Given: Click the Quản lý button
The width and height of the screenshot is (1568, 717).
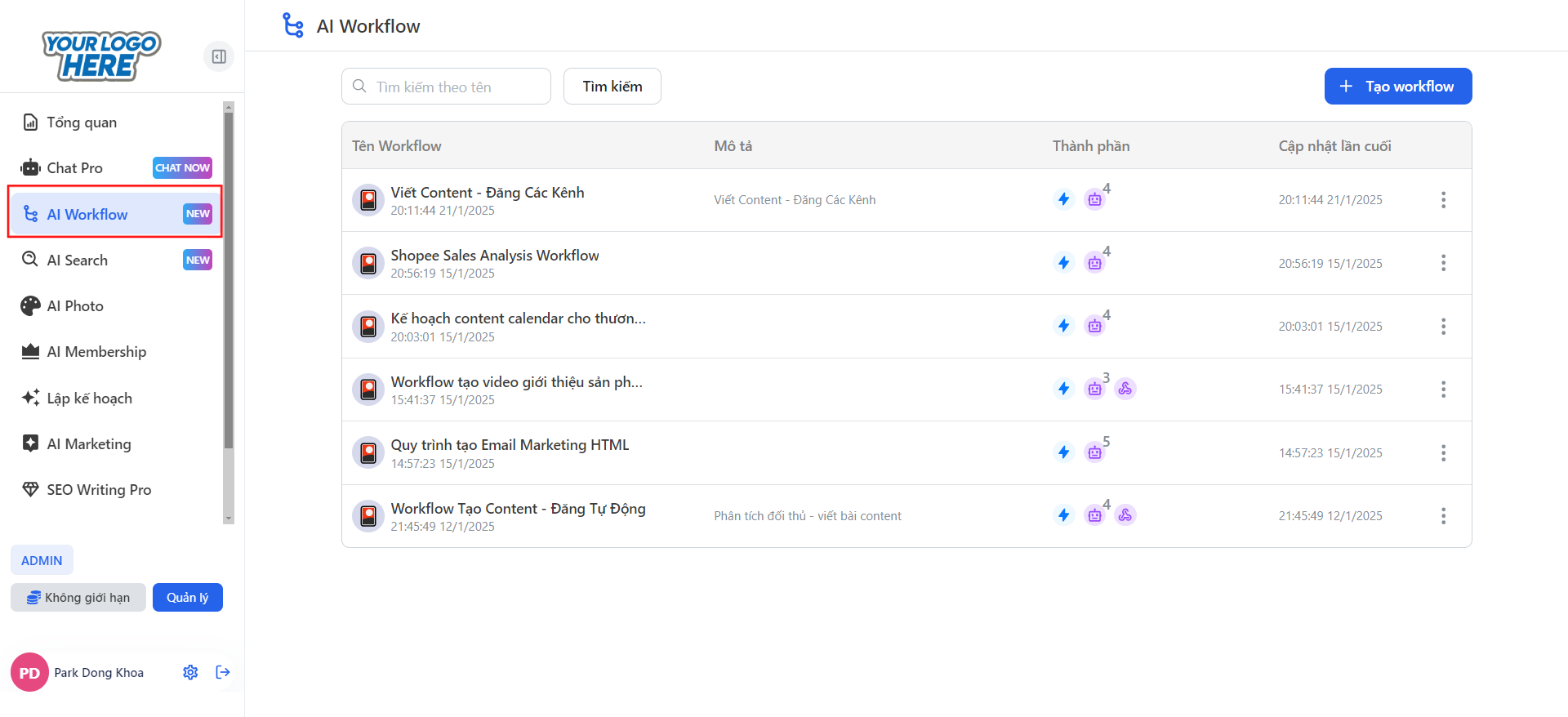Looking at the screenshot, I should coord(188,598).
